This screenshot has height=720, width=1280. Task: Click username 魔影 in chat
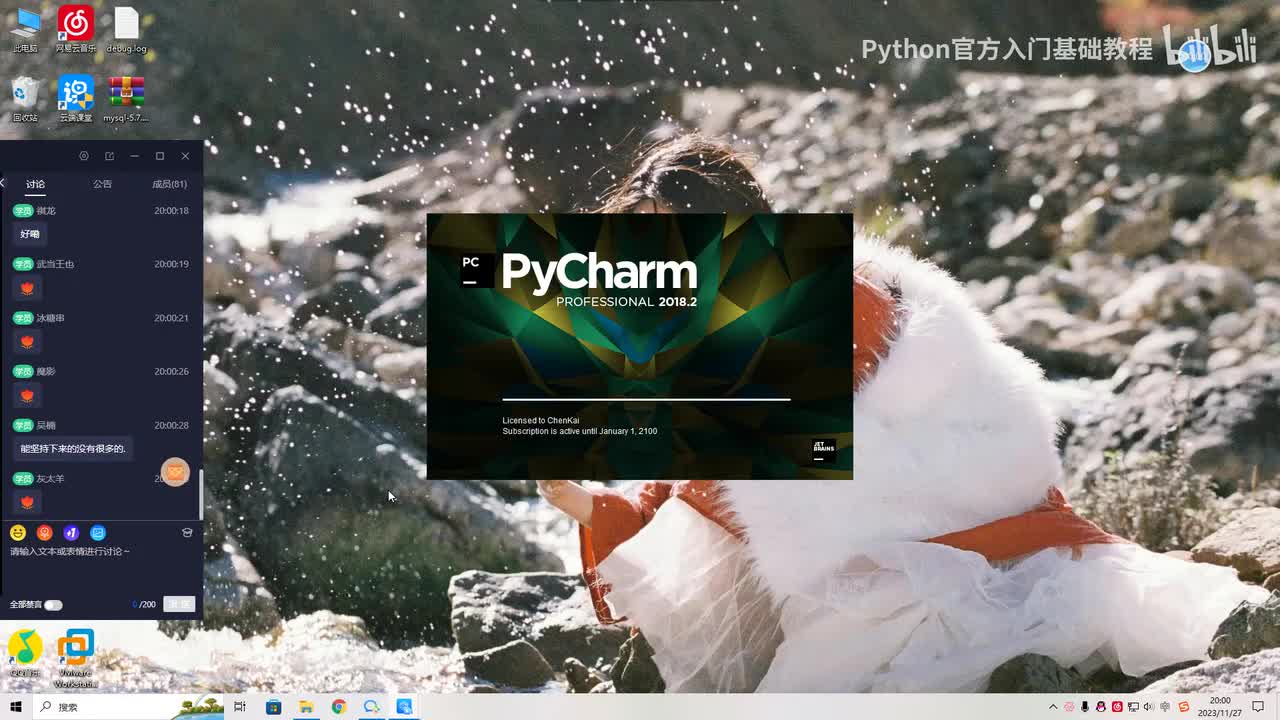(46, 372)
